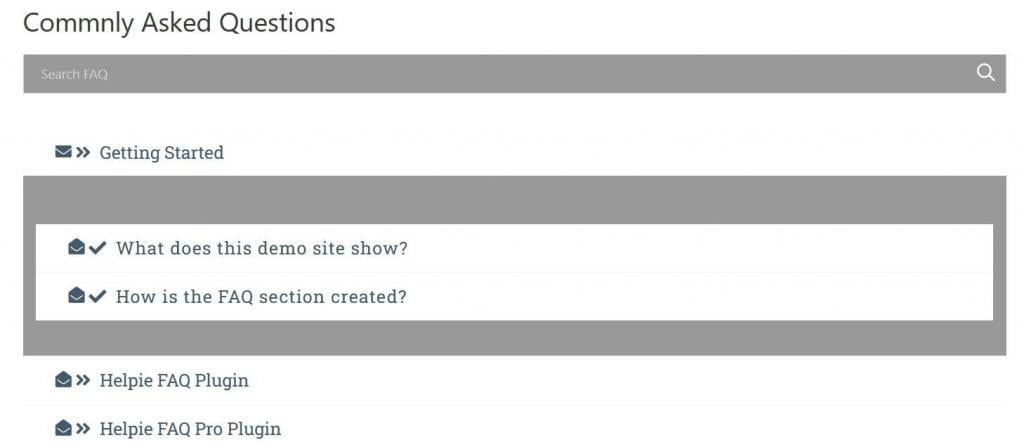Image resolution: width=1024 pixels, height=447 pixels.
Task: Select the Helpie FAQ Plugin category title
Action: click(174, 381)
